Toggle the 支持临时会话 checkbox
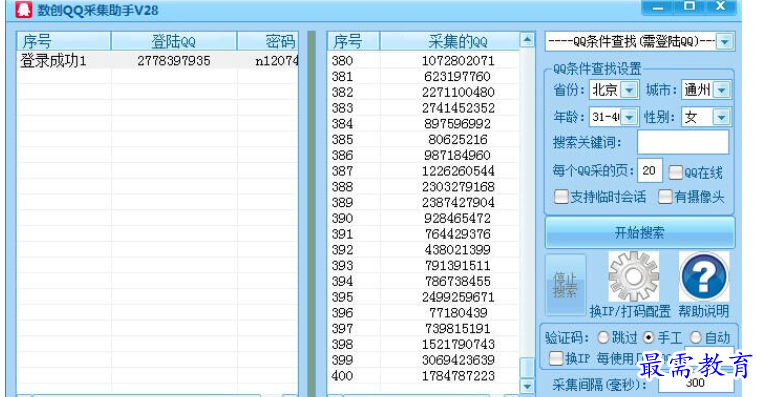The height and width of the screenshot is (397, 761). (561, 197)
